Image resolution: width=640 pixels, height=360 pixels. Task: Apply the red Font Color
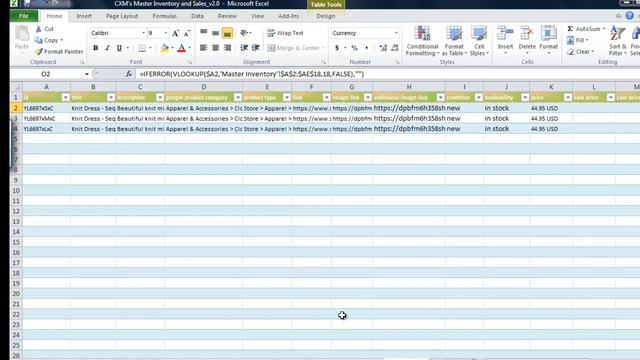182,48
